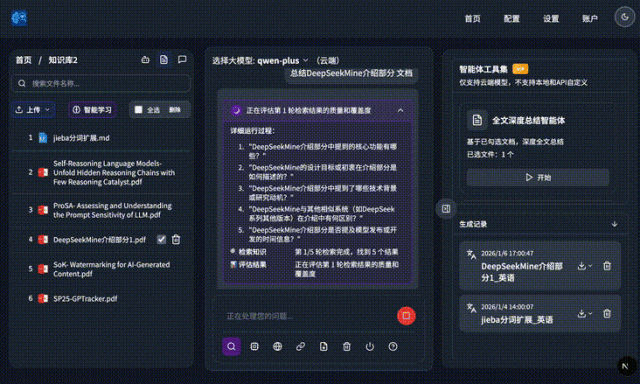Screen dimensions: 640x384
Task: Click the user message 总结DeepSeekMine介绍部分 文档
Action: (351, 73)
